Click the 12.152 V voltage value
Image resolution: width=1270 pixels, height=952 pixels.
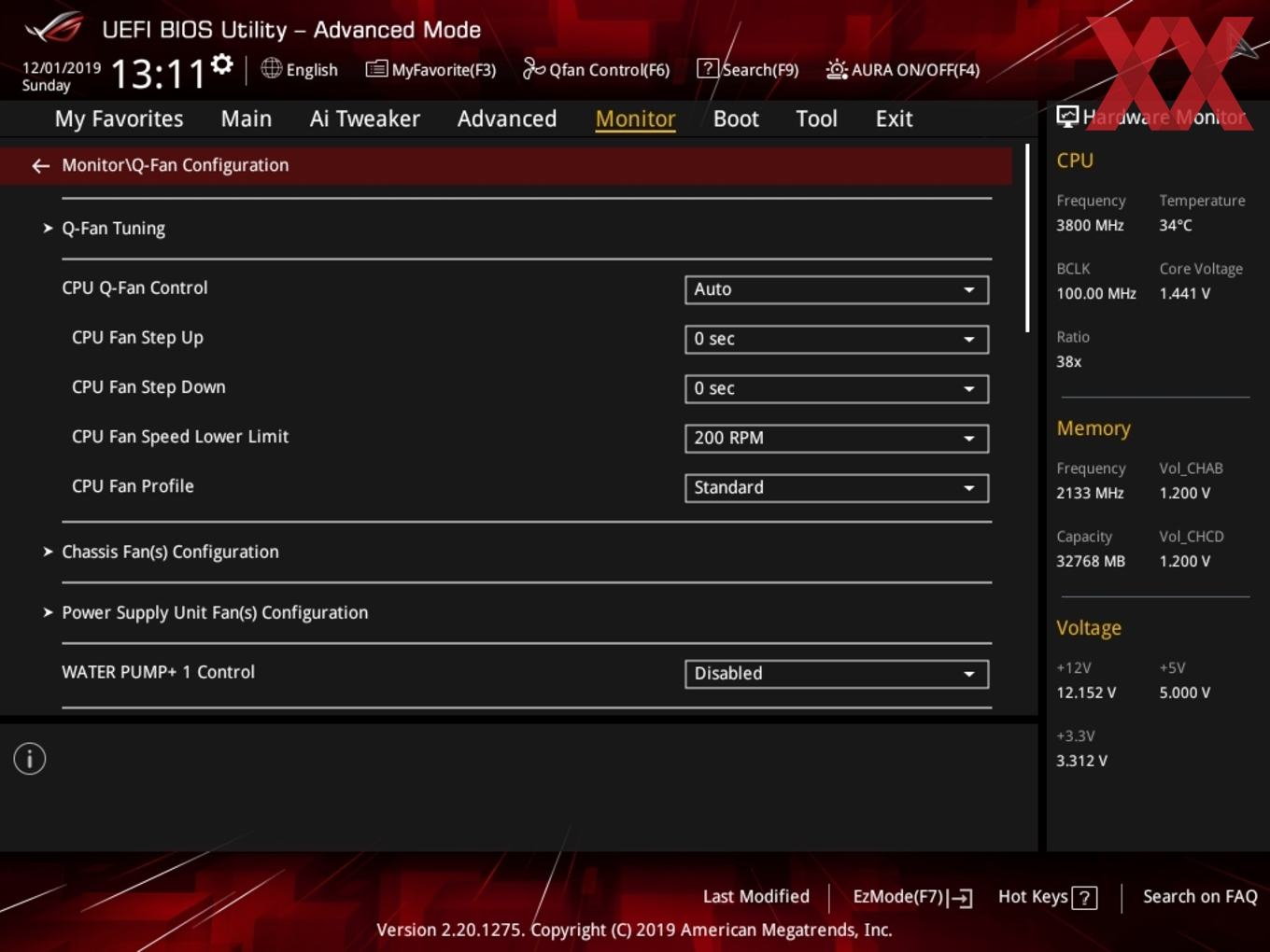pyautogui.click(x=1085, y=693)
